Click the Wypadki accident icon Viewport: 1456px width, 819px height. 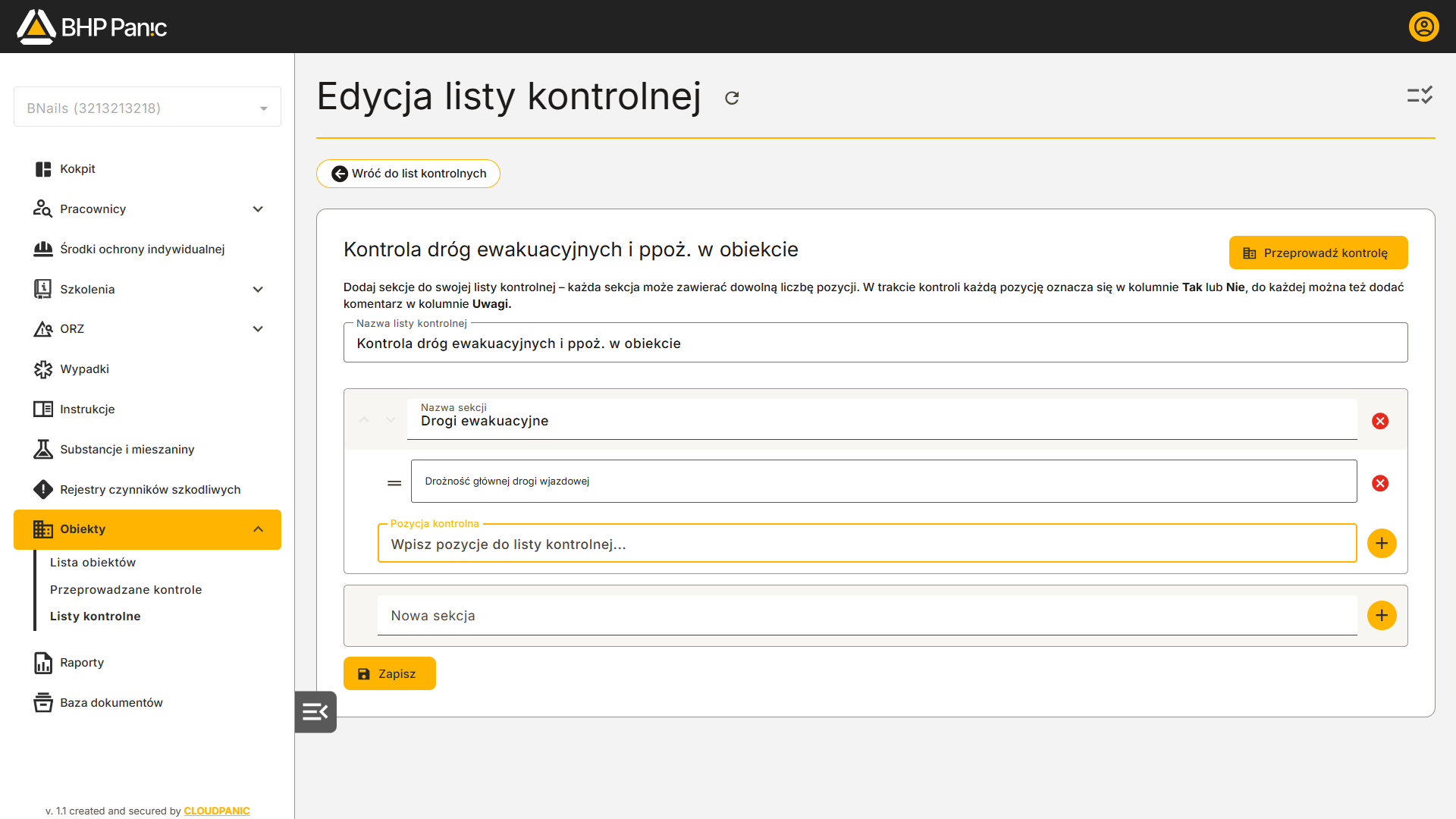[43, 369]
